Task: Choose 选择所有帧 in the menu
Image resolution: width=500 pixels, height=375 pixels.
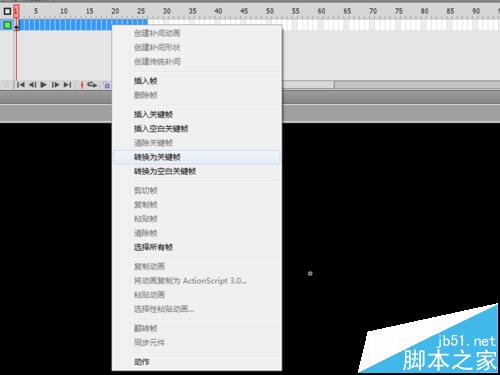Action: (197, 247)
